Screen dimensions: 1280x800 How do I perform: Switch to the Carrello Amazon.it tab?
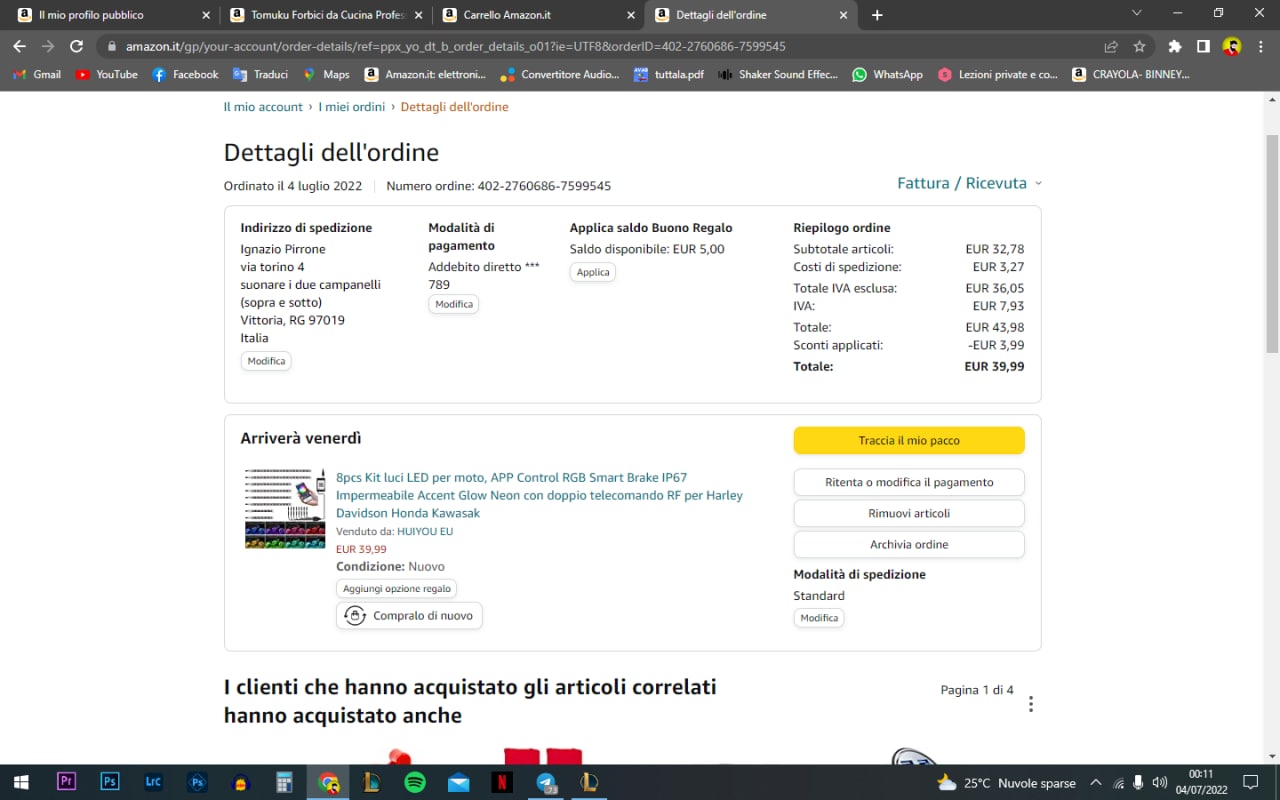(x=507, y=15)
